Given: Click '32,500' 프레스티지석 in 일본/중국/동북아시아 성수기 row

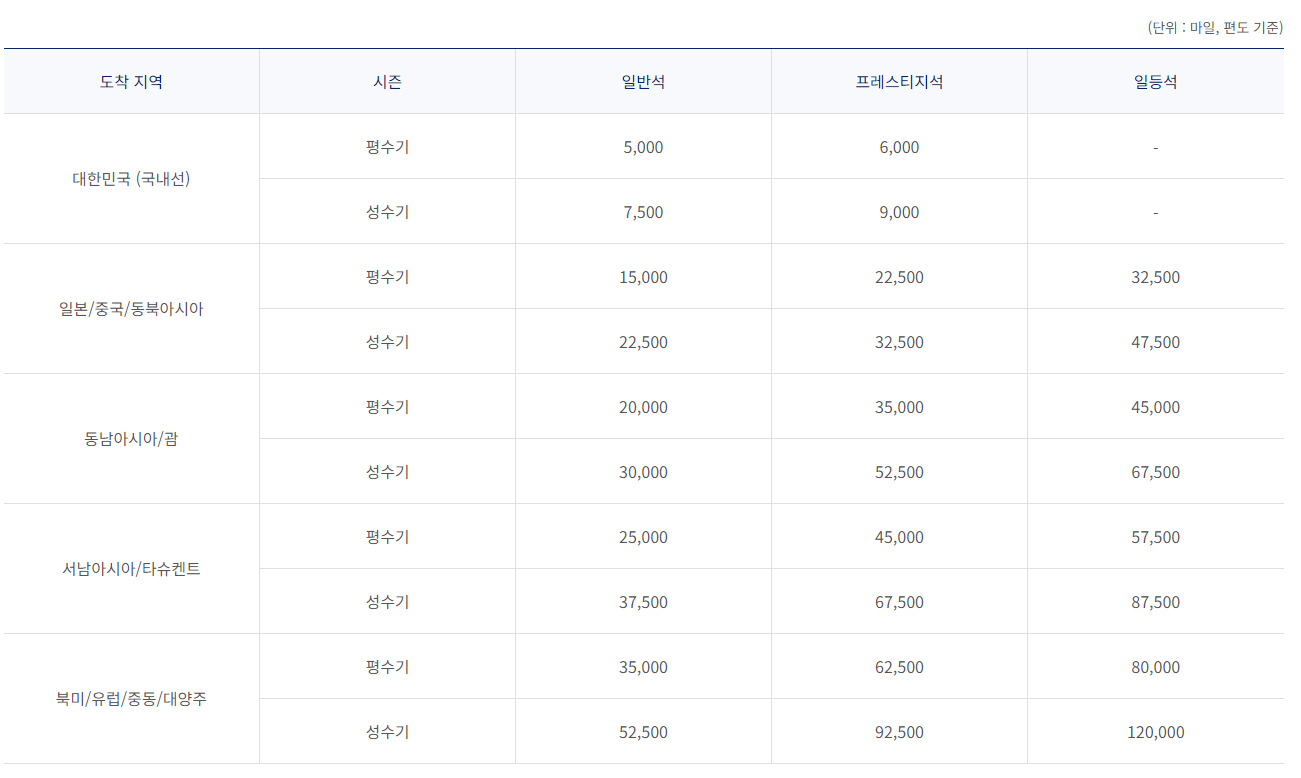Looking at the screenshot, I should tap(899, 342).
